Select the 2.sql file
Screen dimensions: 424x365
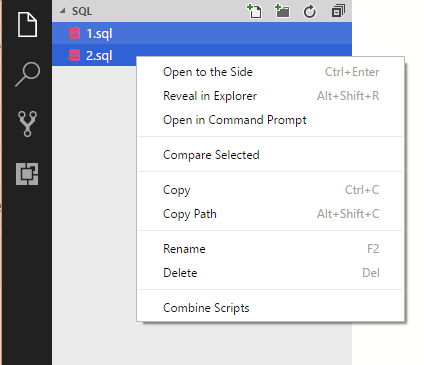94,55
